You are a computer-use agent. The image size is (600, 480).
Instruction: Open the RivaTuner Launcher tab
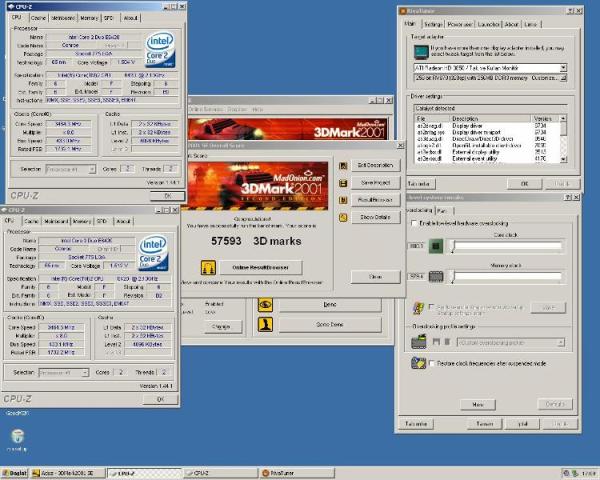[x=488, y=24]
